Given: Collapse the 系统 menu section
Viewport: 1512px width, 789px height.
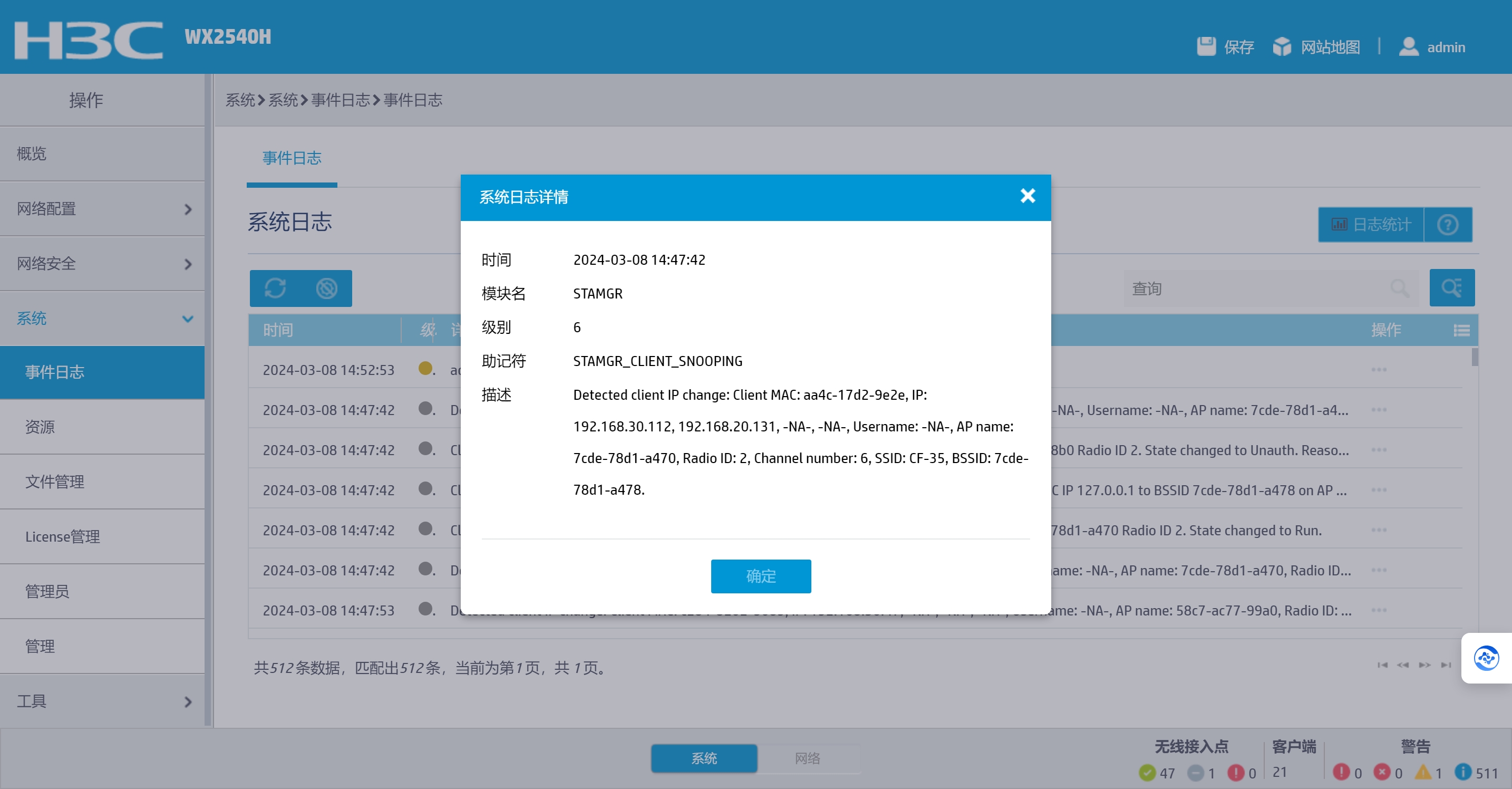Looking at the screenshot, I should pyautogui.click(x=102, y=319).
